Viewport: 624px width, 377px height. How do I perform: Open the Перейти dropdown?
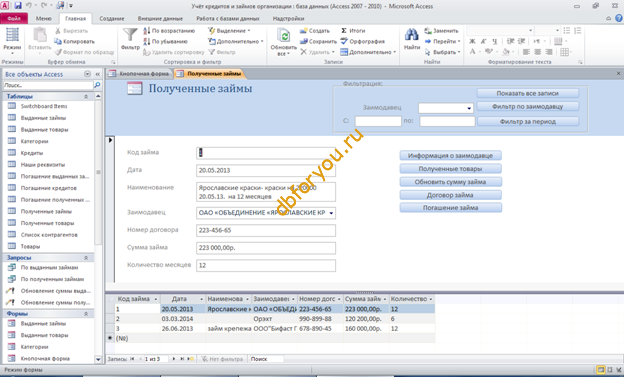tap(443, 41)
